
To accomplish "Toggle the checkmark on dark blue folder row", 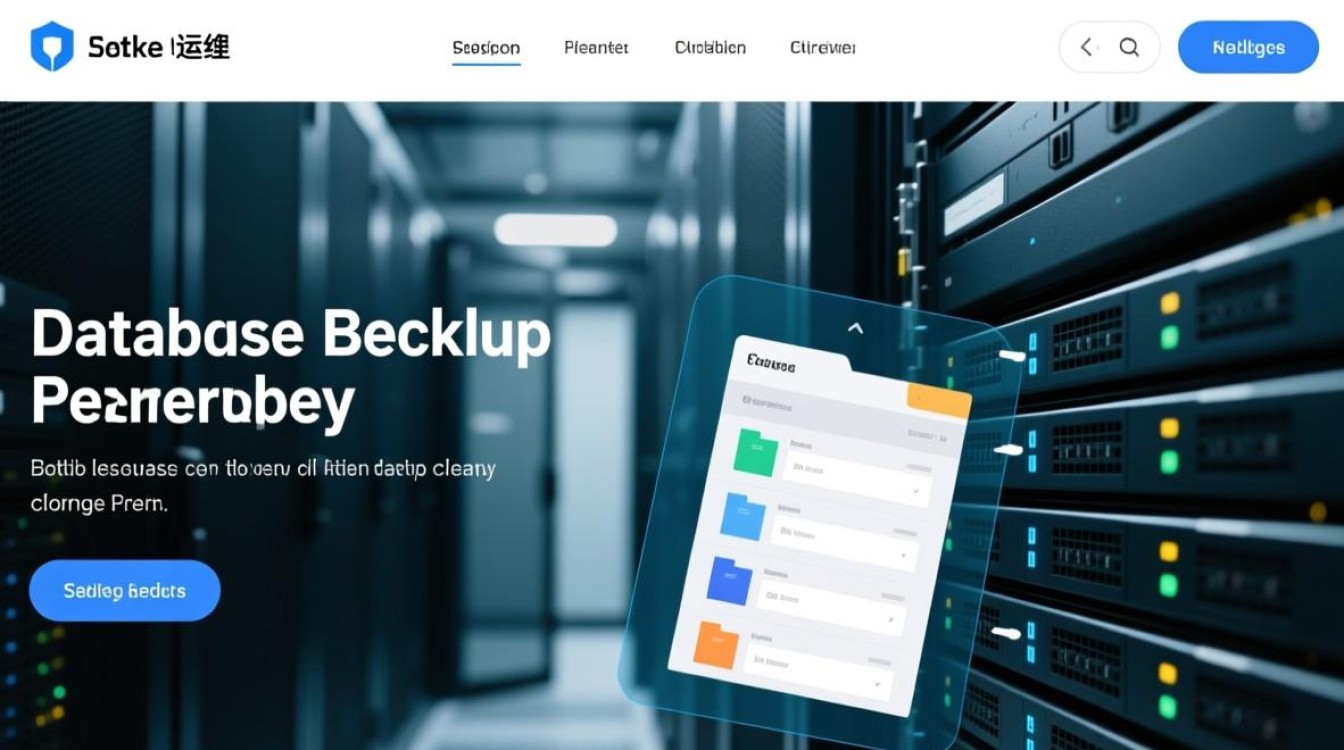I will point(891,620).
